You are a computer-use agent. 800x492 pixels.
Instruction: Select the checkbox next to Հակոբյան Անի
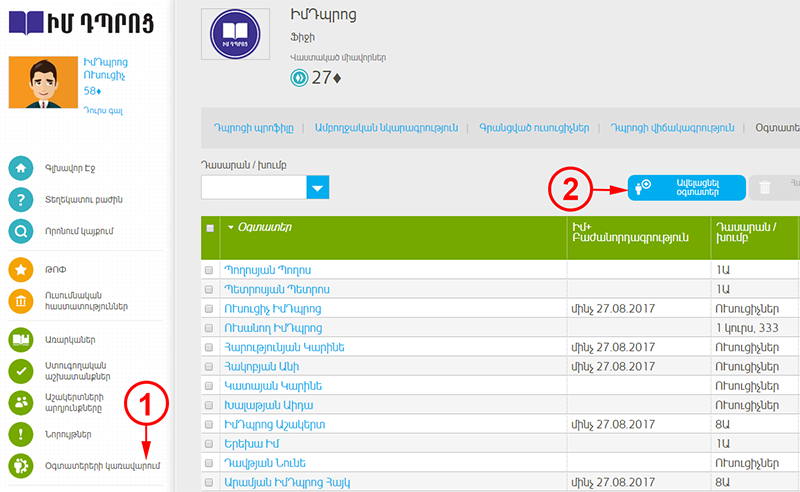pyautogui.click(x=209, y=366)
